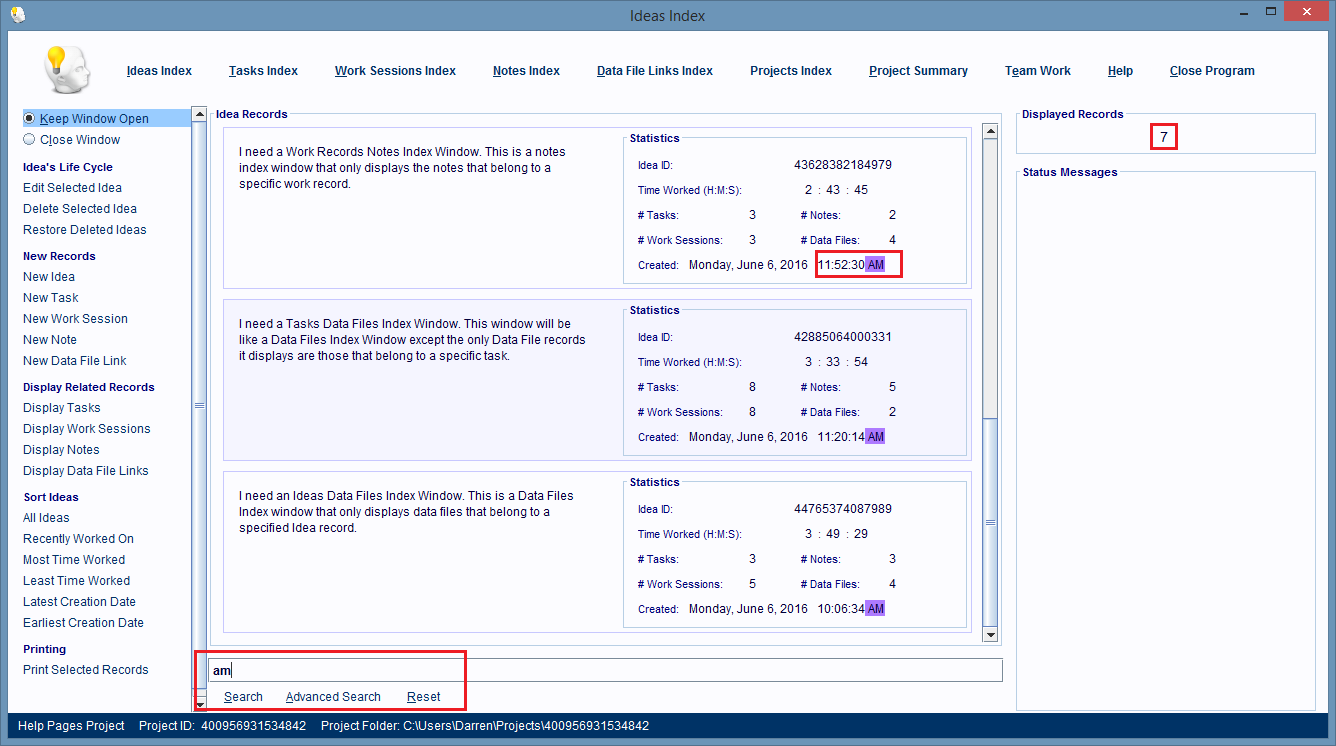Open the Projects Index menu item
The width and height of the screenshot is (1336, 746).
pos(791,71)
